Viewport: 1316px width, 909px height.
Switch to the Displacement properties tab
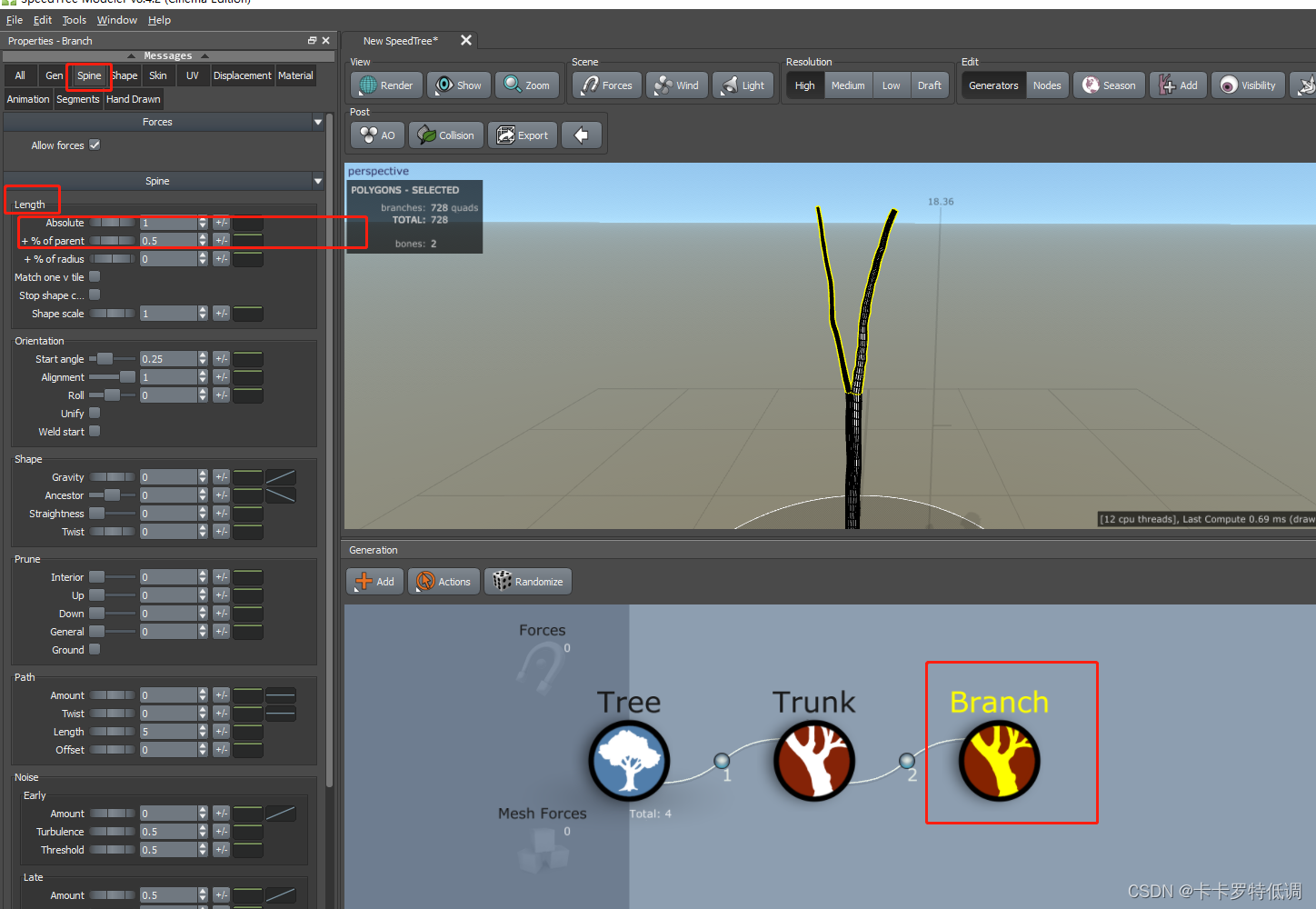coord(242,75)
